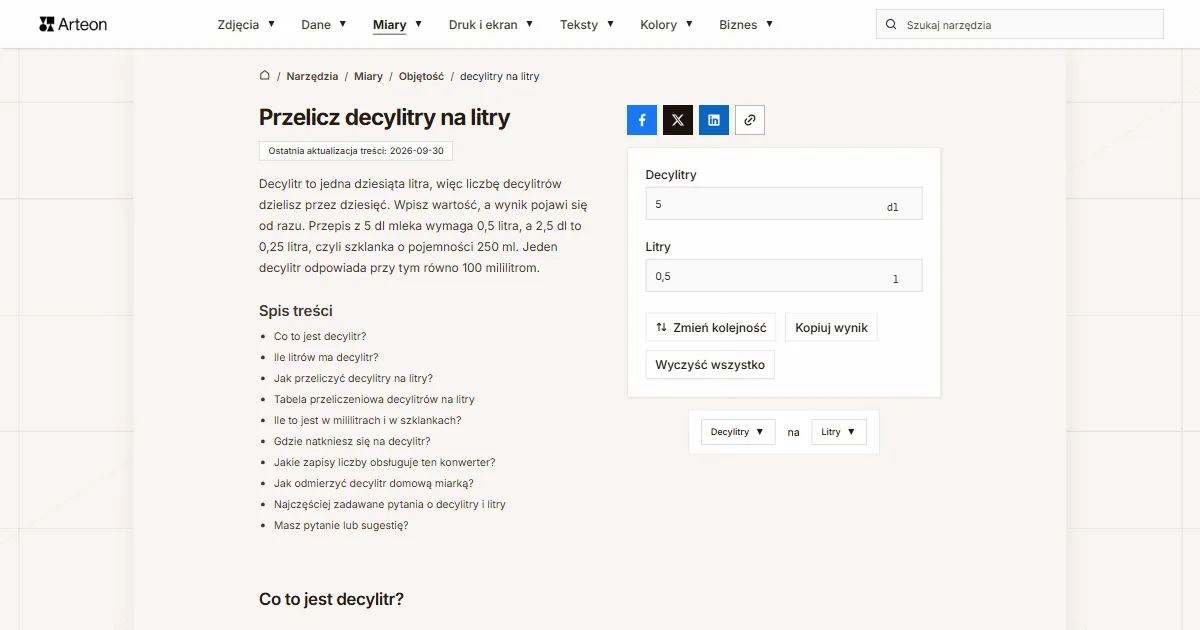The image size is (1200, 630).
Task: Click the Przelicz decylitry na litry heading
Action: point(385,117)
